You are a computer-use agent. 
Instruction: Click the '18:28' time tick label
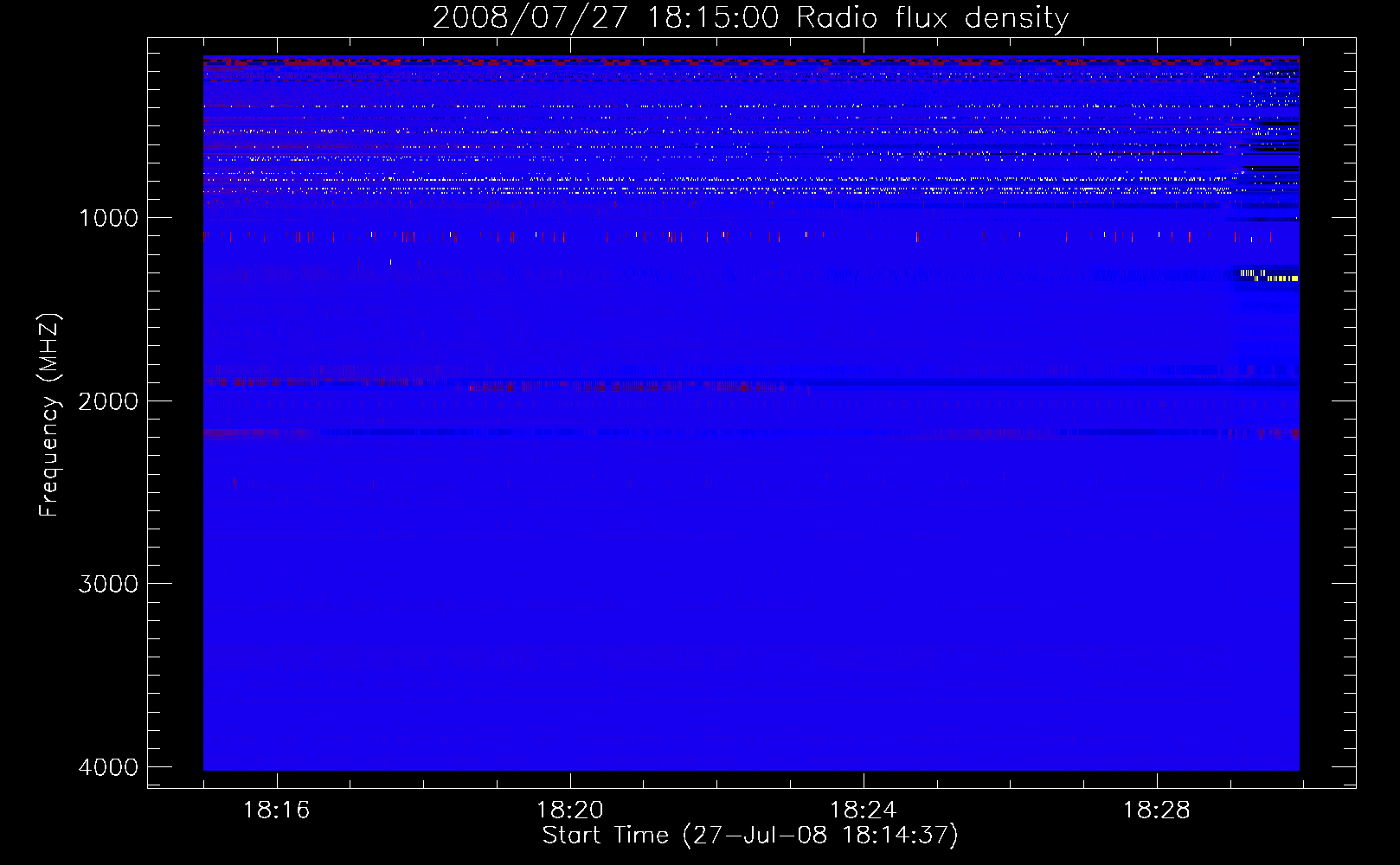pos(1156,811)
